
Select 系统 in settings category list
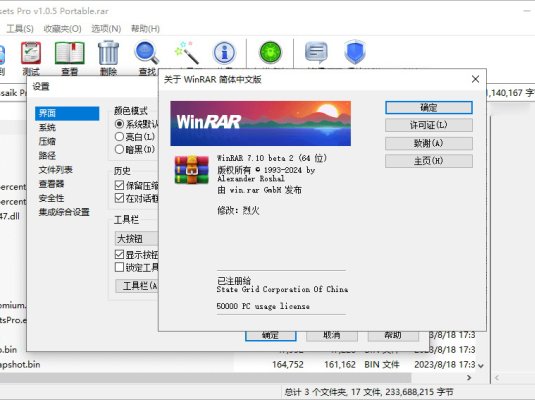[x=47, y=128]
